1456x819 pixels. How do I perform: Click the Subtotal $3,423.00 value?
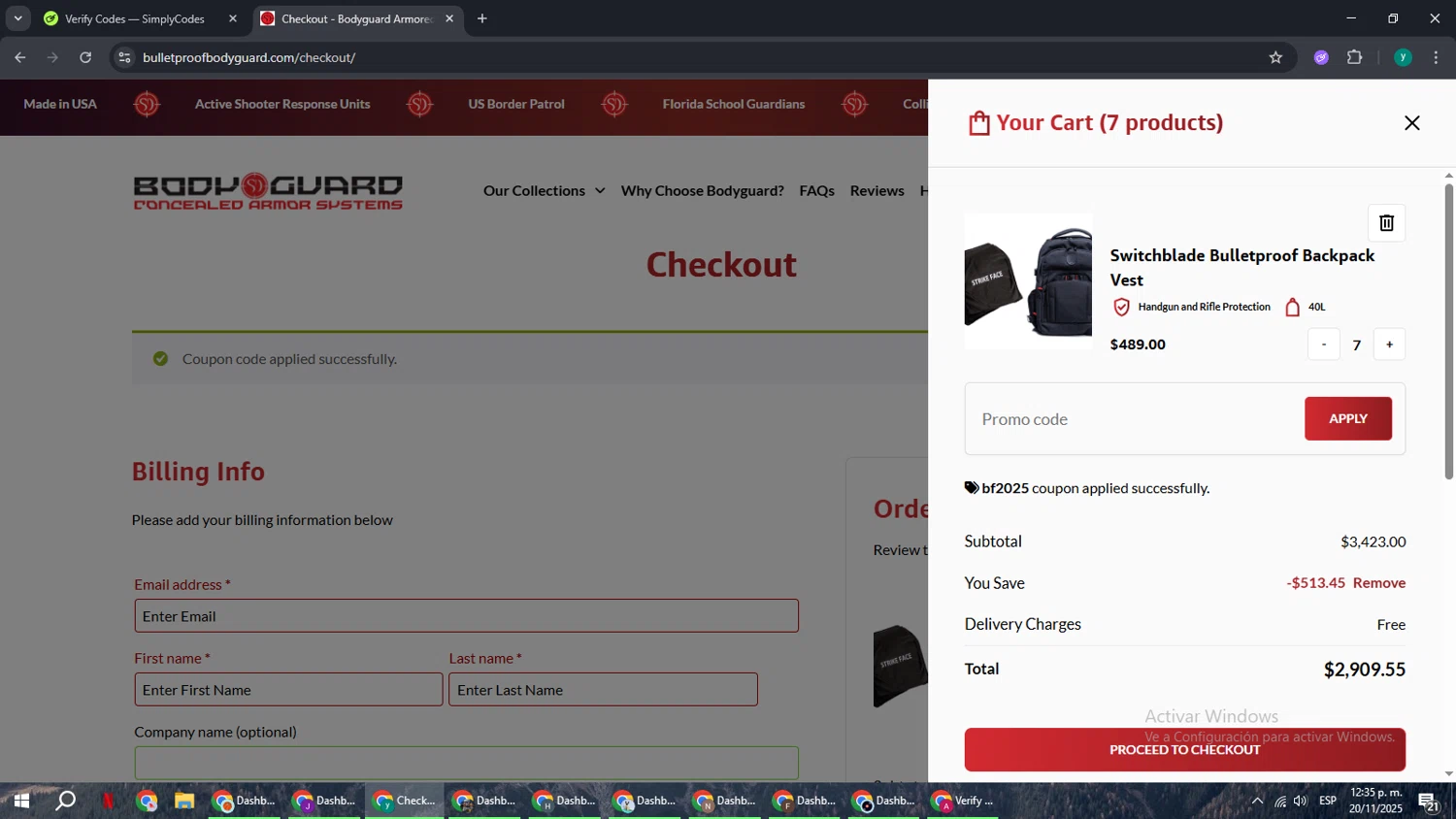(x=1373, y=541)
